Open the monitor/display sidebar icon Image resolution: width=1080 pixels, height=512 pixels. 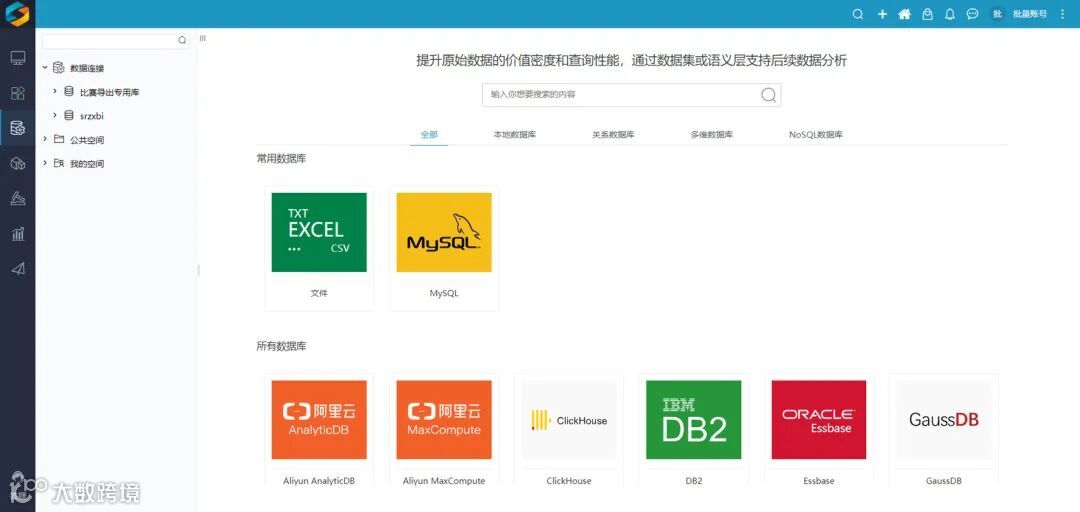coord(18,57)
